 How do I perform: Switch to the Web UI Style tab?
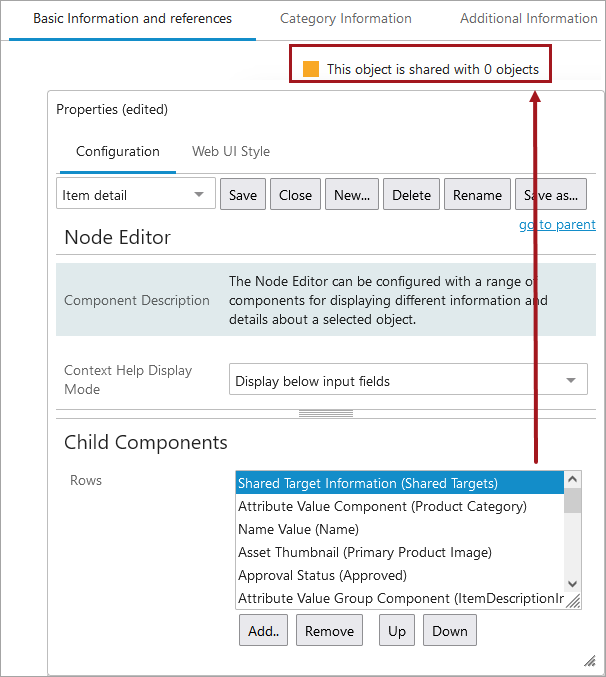click(231, 152)
